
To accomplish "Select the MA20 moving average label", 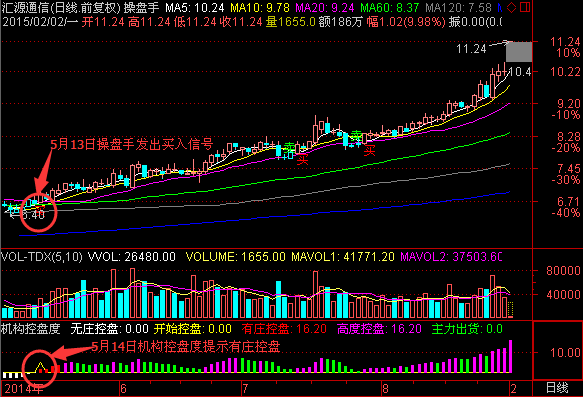I will (x=325, y=7).
